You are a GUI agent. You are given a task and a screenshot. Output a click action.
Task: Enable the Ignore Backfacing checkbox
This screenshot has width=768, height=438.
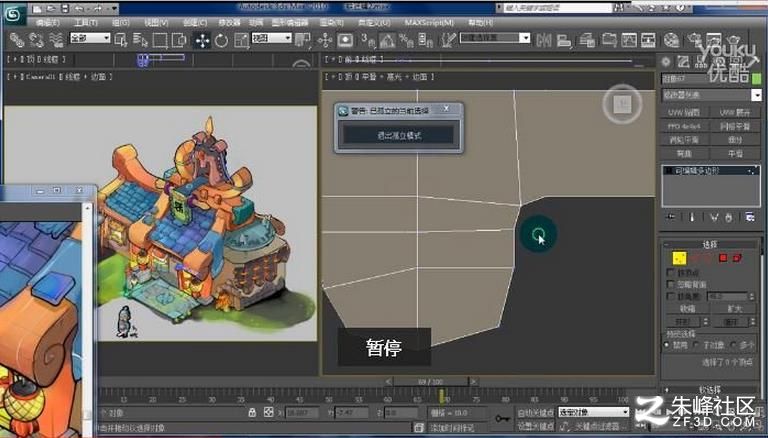[x=671, y=284]
